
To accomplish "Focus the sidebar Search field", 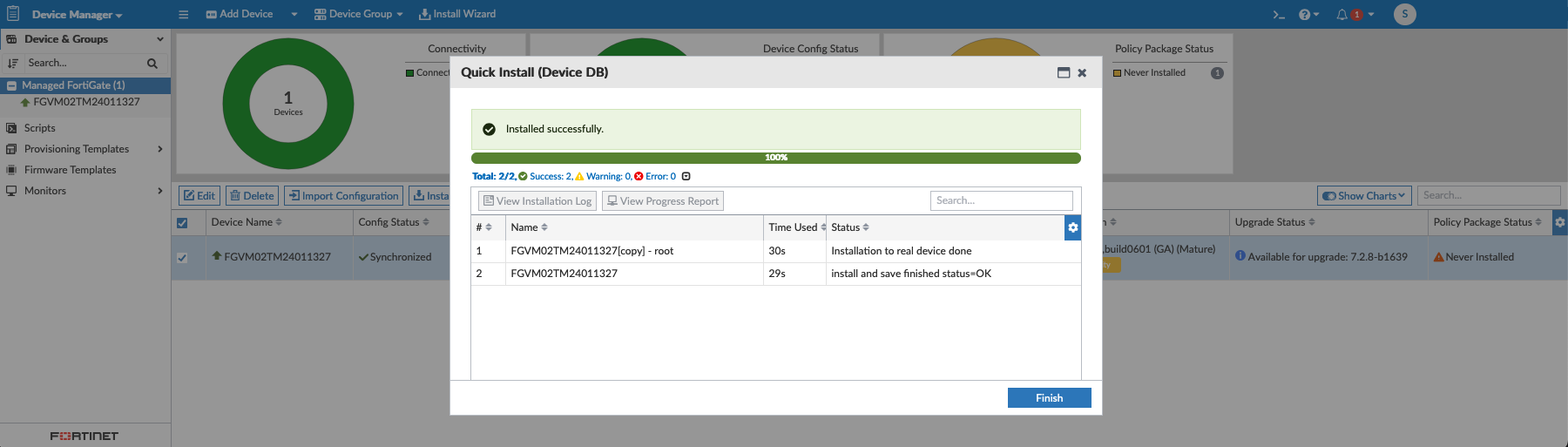I will (84, 64).
